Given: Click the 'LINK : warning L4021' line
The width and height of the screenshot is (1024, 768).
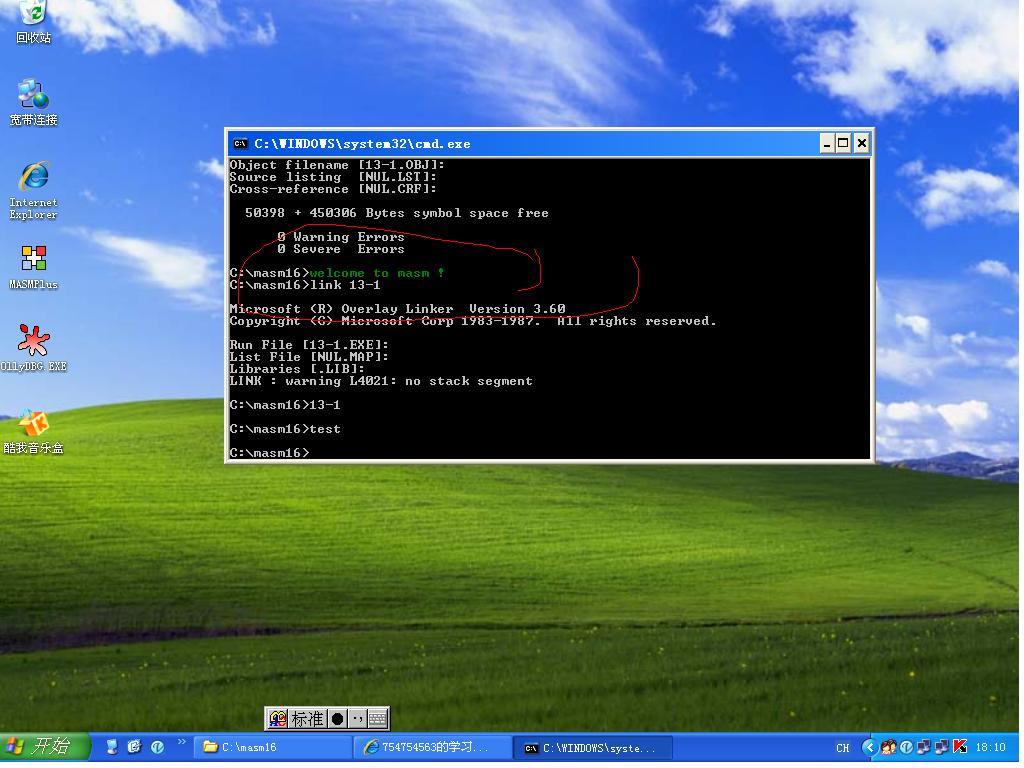Looking at the screenshot, I should [381, 381].
